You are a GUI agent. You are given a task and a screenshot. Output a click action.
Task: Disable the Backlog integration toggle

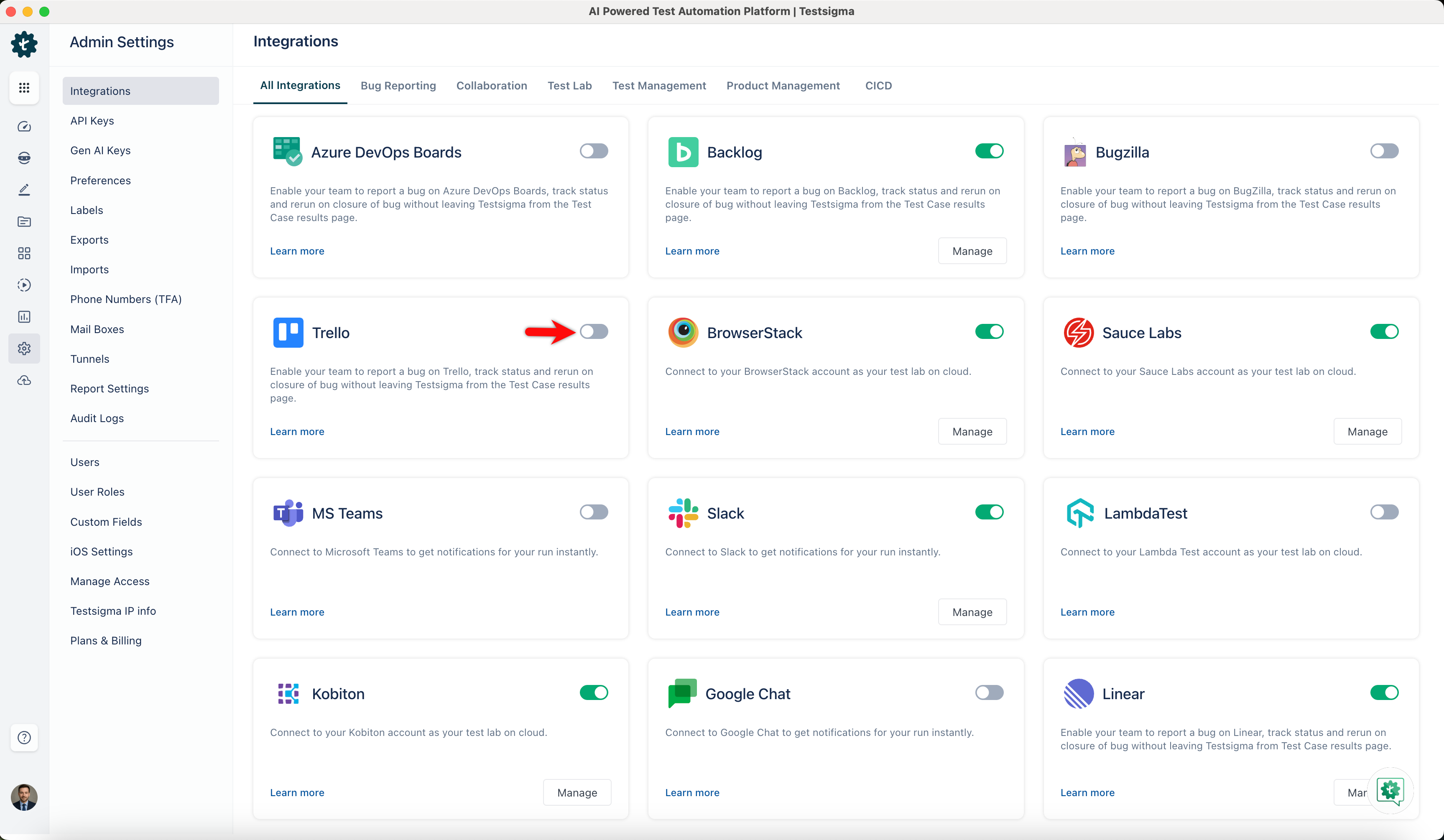[989, 151]
